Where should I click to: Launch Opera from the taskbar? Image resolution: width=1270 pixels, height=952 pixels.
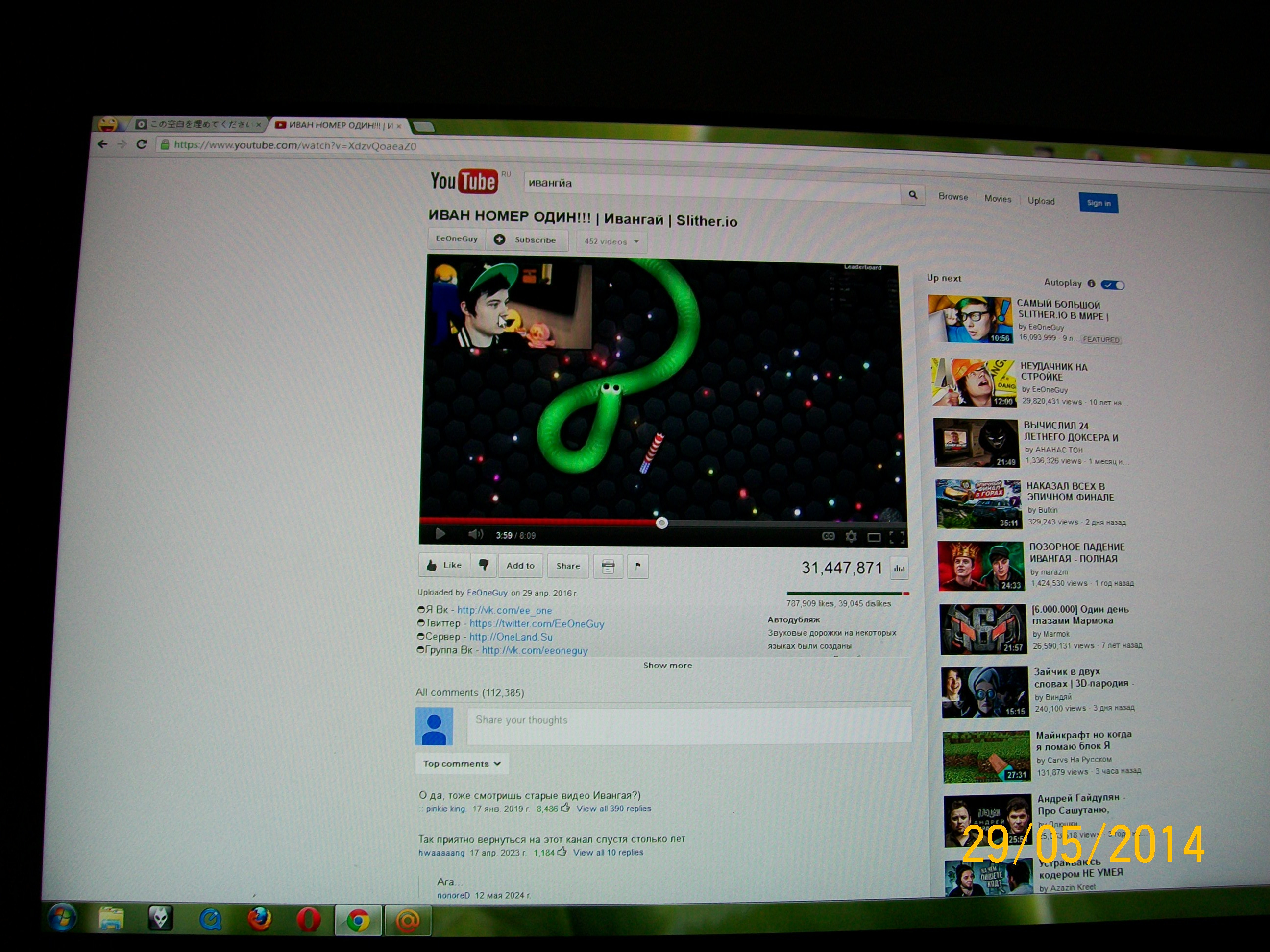(x=308, y=921)
